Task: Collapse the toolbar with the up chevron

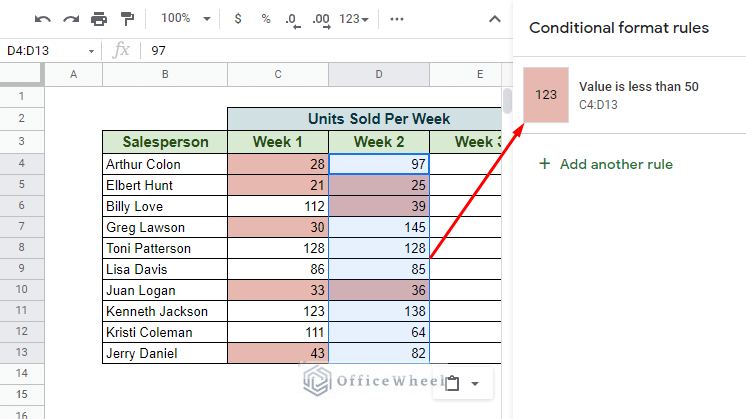Action: [494, 19]
